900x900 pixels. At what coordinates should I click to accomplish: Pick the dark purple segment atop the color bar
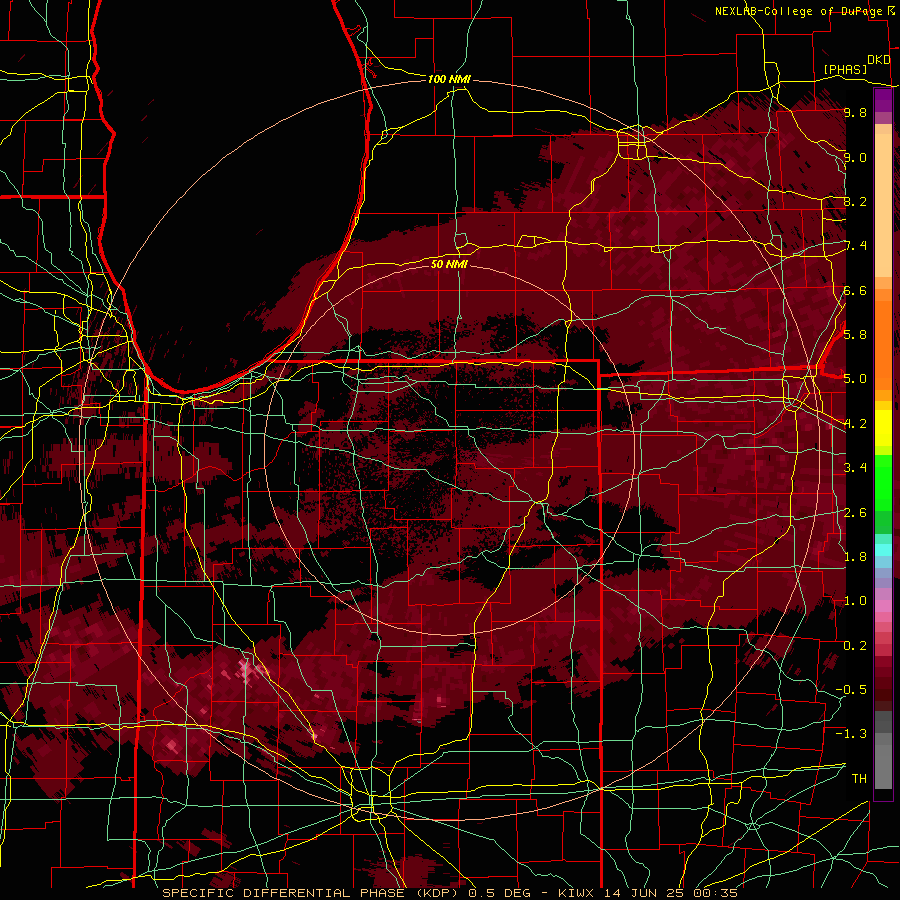[x=883, y=100]
